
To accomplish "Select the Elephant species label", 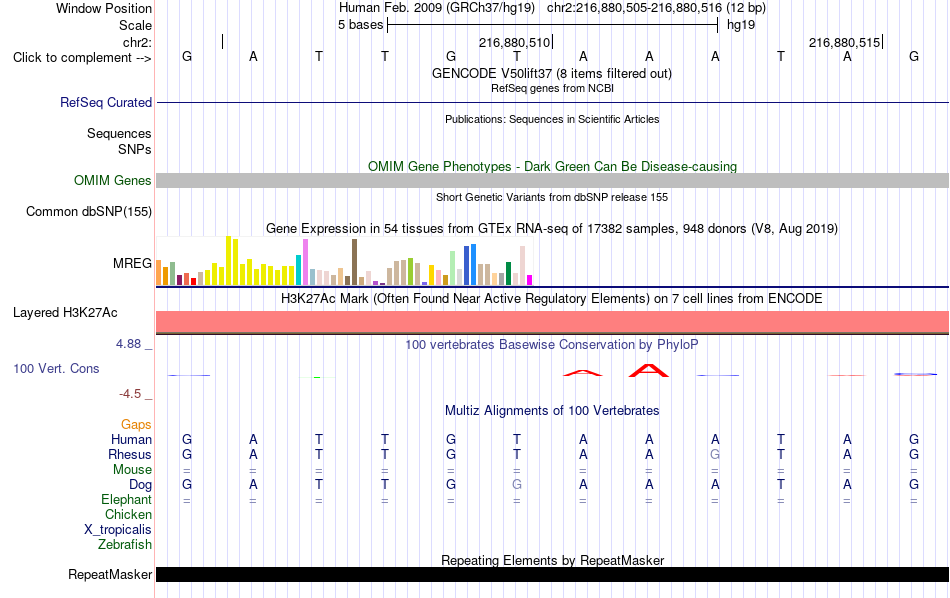I will (x=126, y=499).
